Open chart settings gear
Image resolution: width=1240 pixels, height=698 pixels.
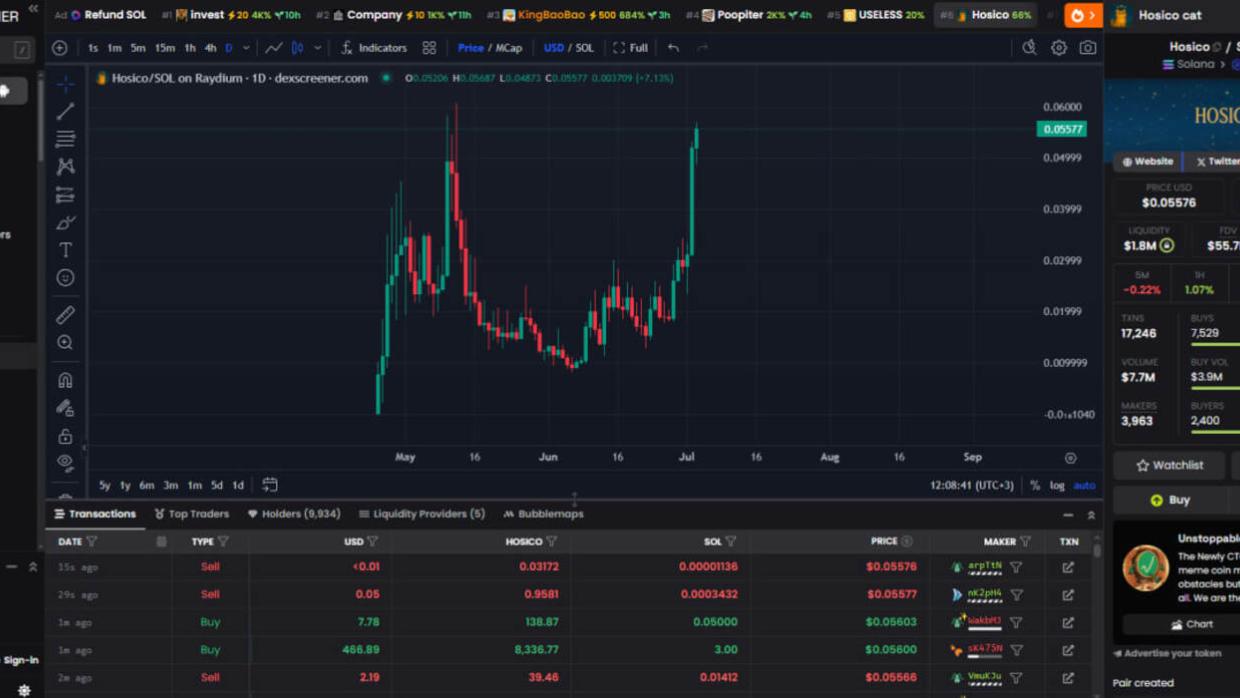(x=1058, y=48)
